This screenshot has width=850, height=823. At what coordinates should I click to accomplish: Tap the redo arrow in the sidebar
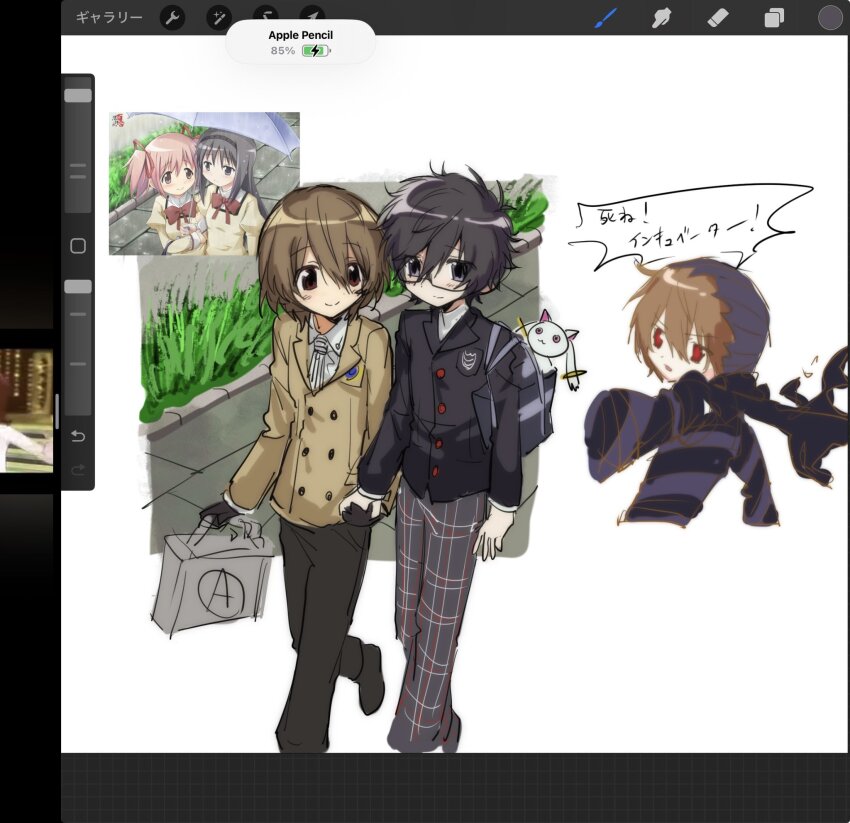click(x=79, y=470)
